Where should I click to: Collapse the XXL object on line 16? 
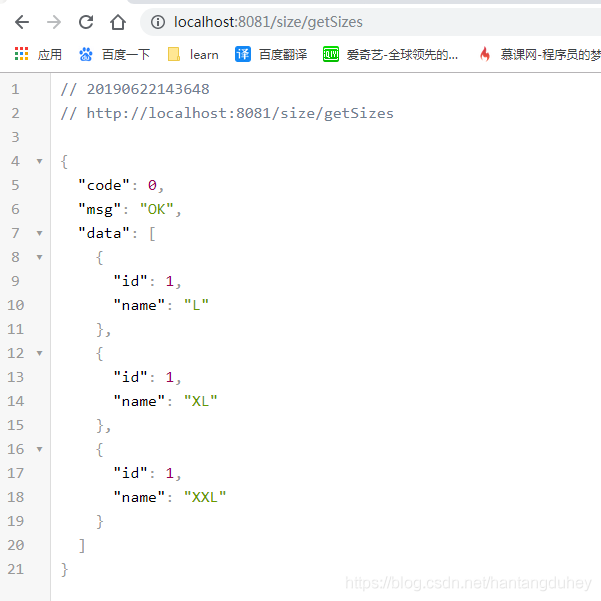(x=39, y=449)
